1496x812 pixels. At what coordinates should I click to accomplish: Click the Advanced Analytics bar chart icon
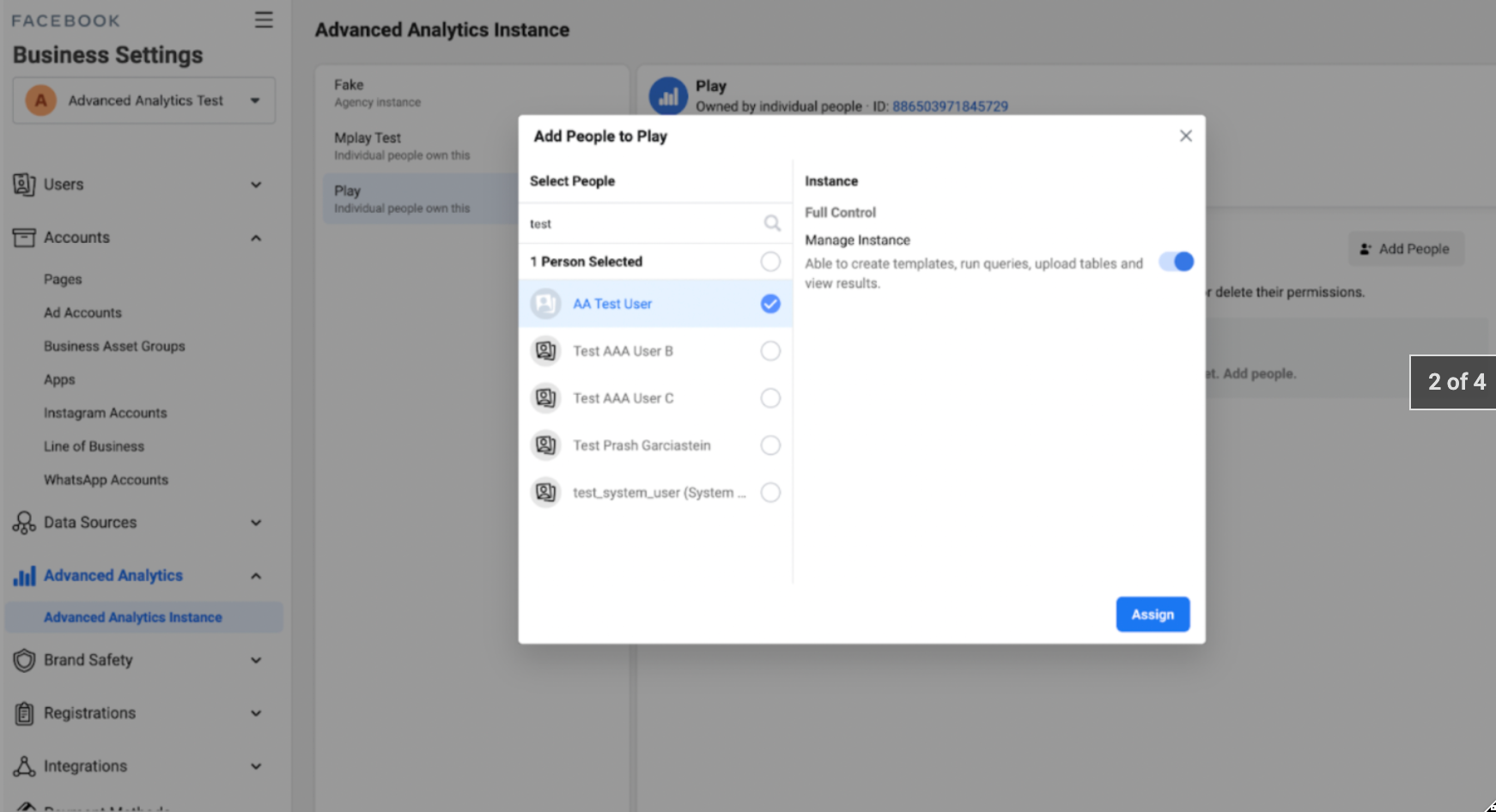24,576
